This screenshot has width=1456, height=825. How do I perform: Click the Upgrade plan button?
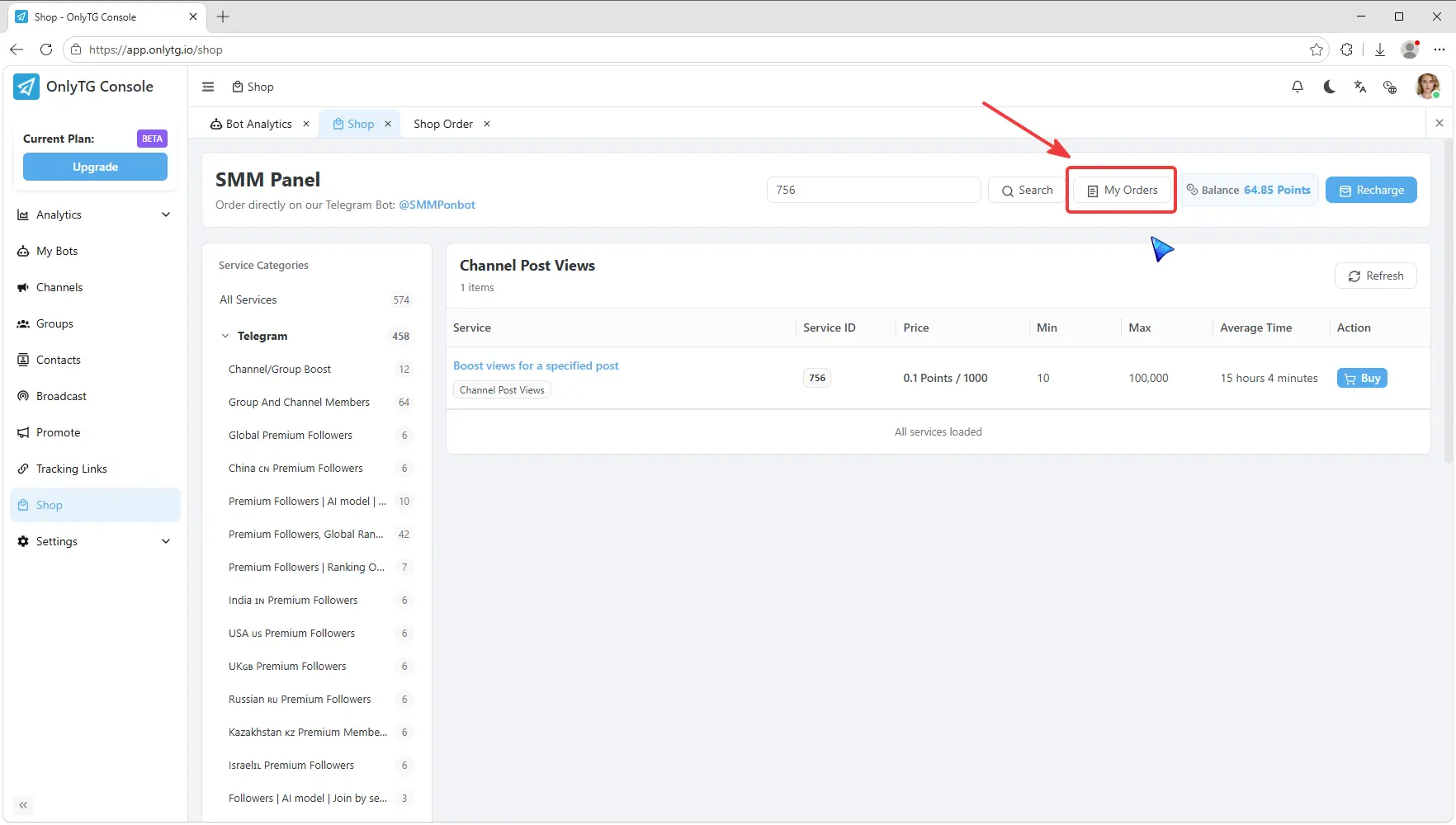click(95, 167)
